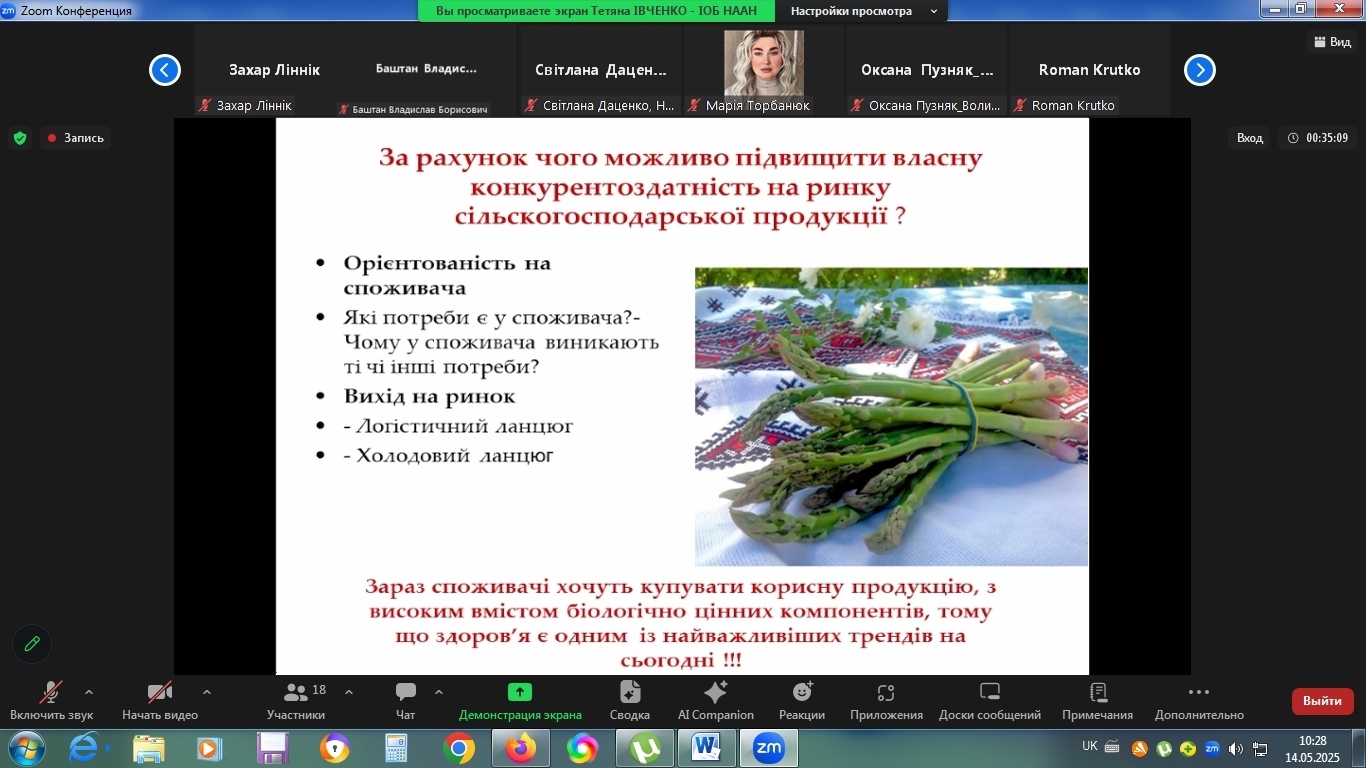Open File Explorer folder in taskbar
Viewport: 1366px width, 768px height.
149,748
